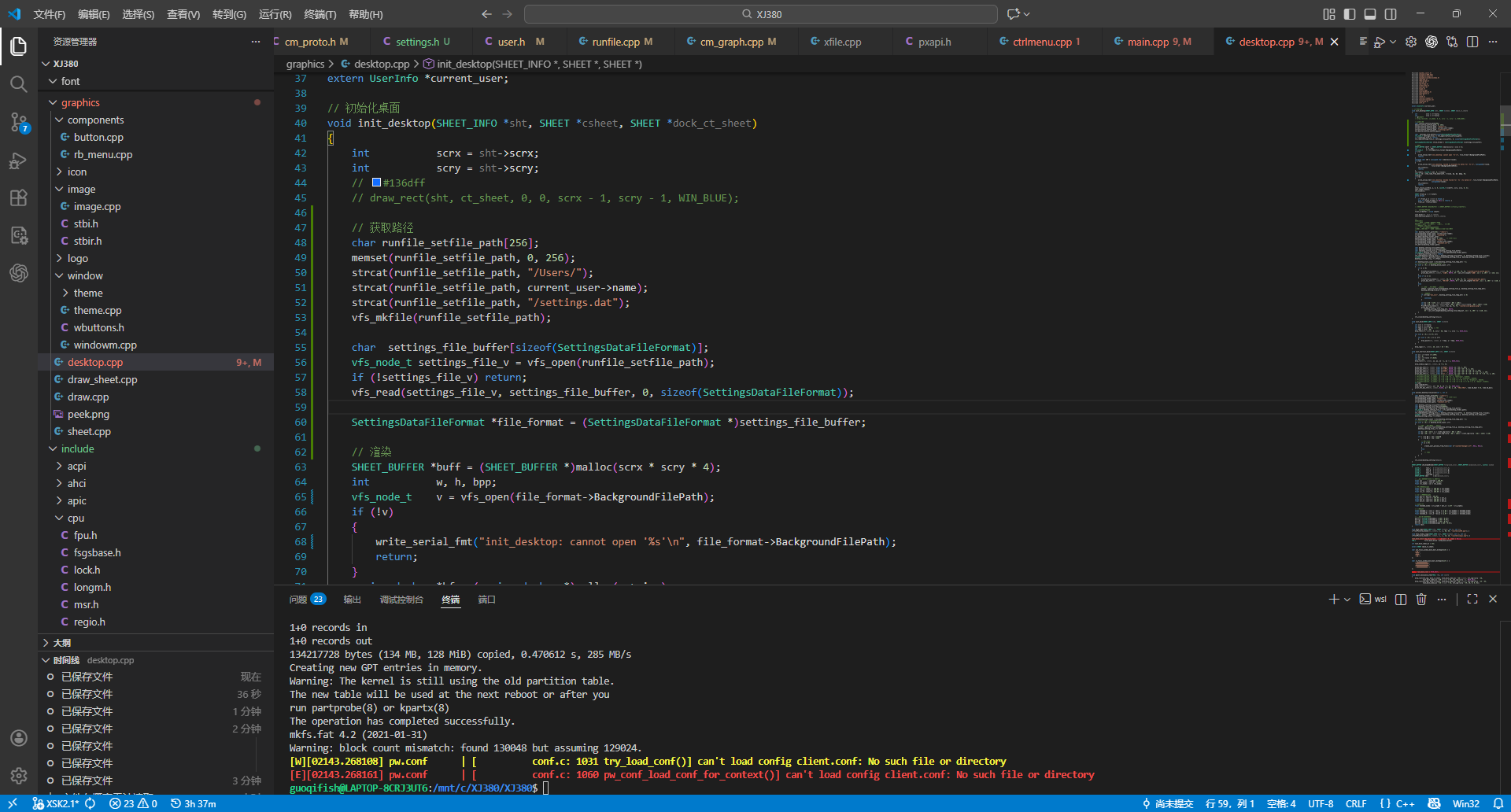Click the CRLF line ending indicator
Image resolution: width=1511 pixels, height=812 pixels.
1356,803
